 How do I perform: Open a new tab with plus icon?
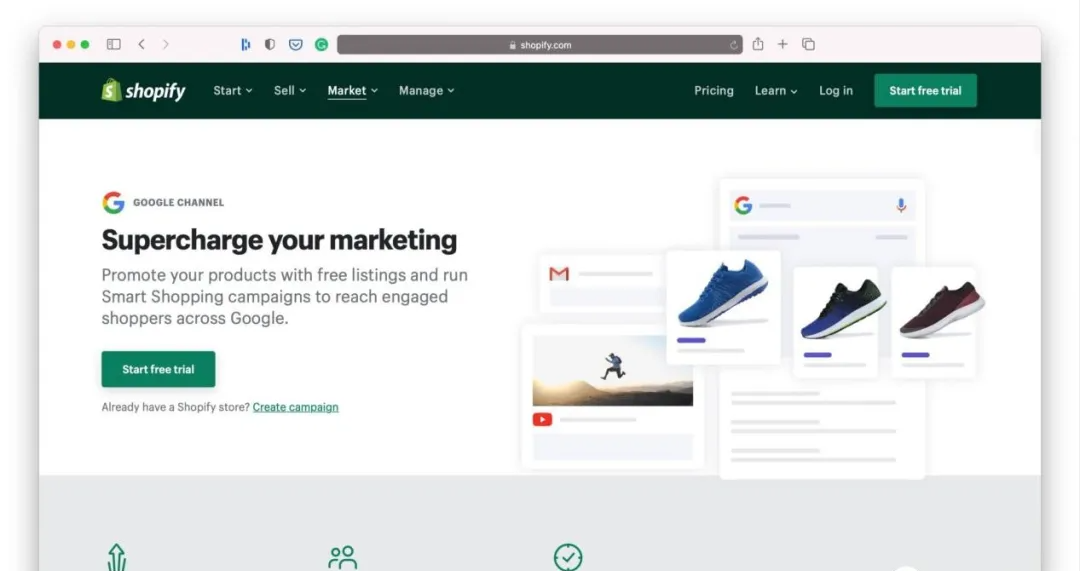click(782, 44)
